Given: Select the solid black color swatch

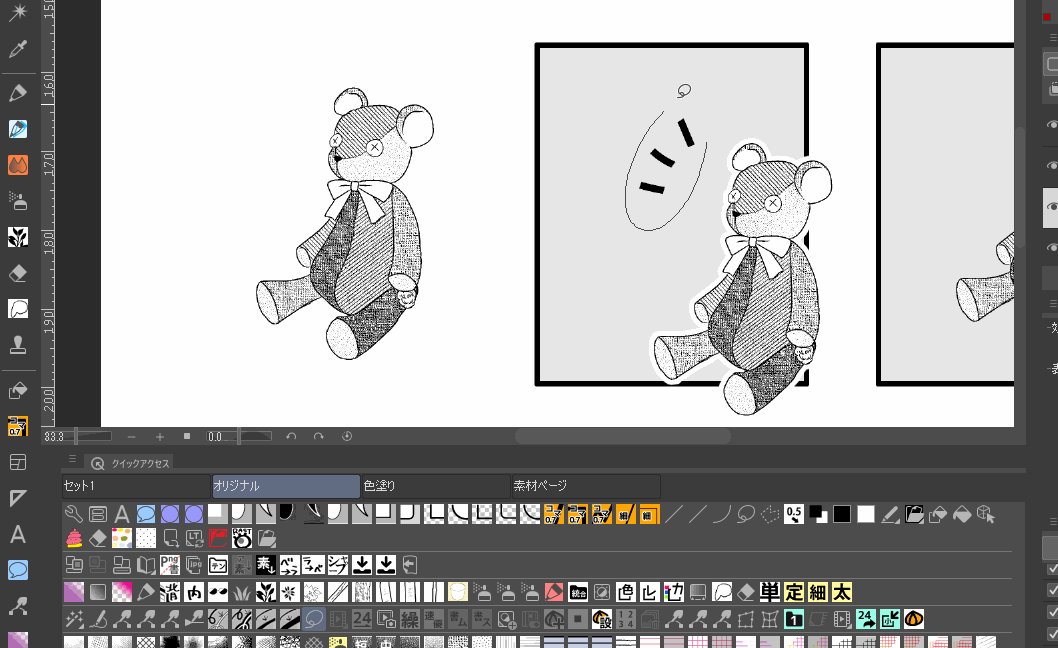Looking at the screenshot, I should [841, 514].
